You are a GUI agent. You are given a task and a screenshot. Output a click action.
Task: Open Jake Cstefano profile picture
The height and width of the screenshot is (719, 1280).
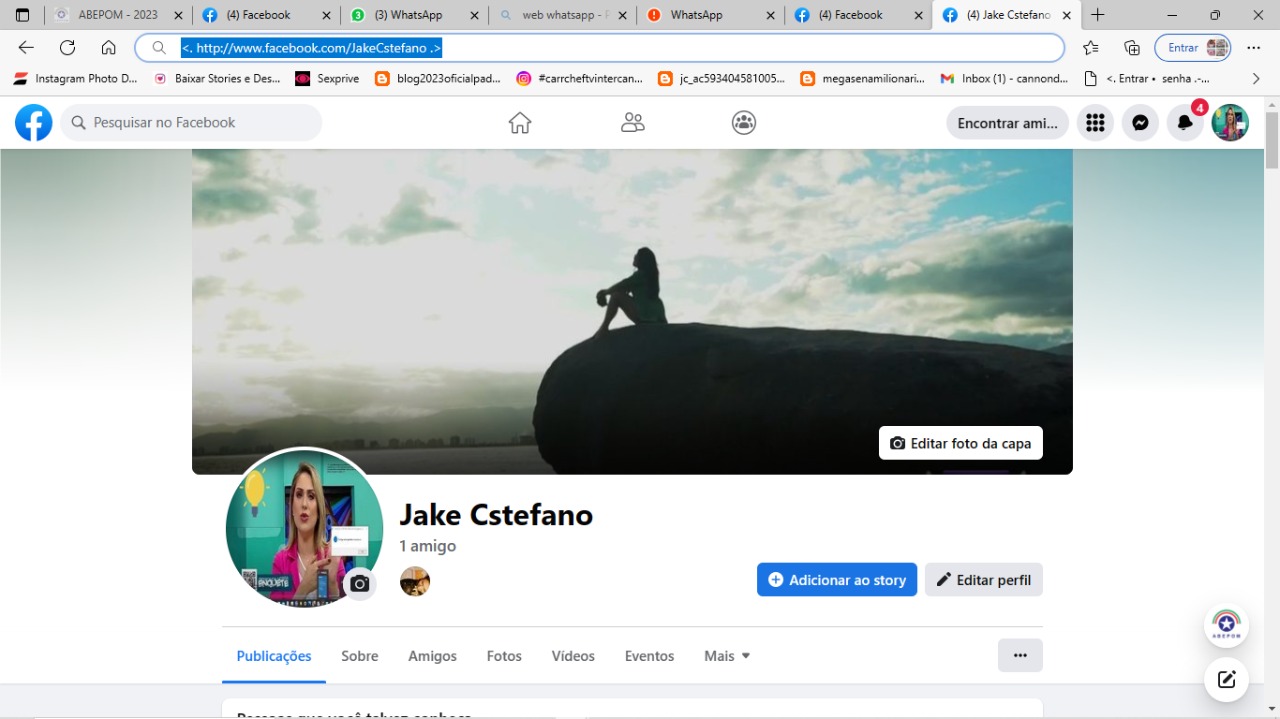pos(304,528)
